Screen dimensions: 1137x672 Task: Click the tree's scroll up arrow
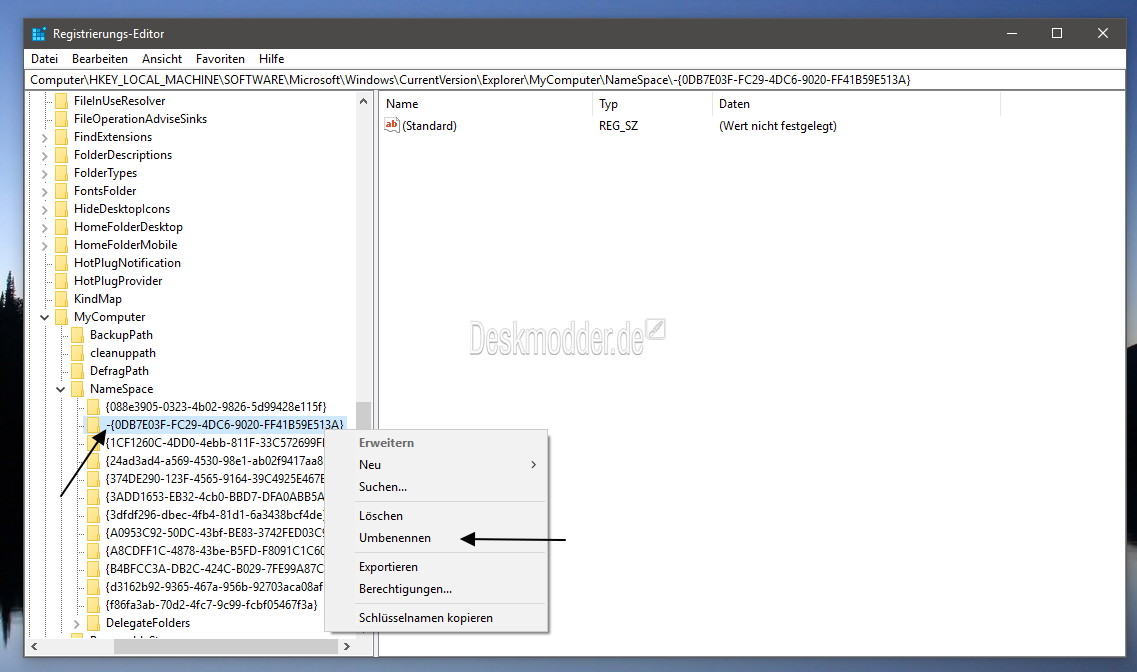click(363, 101)
